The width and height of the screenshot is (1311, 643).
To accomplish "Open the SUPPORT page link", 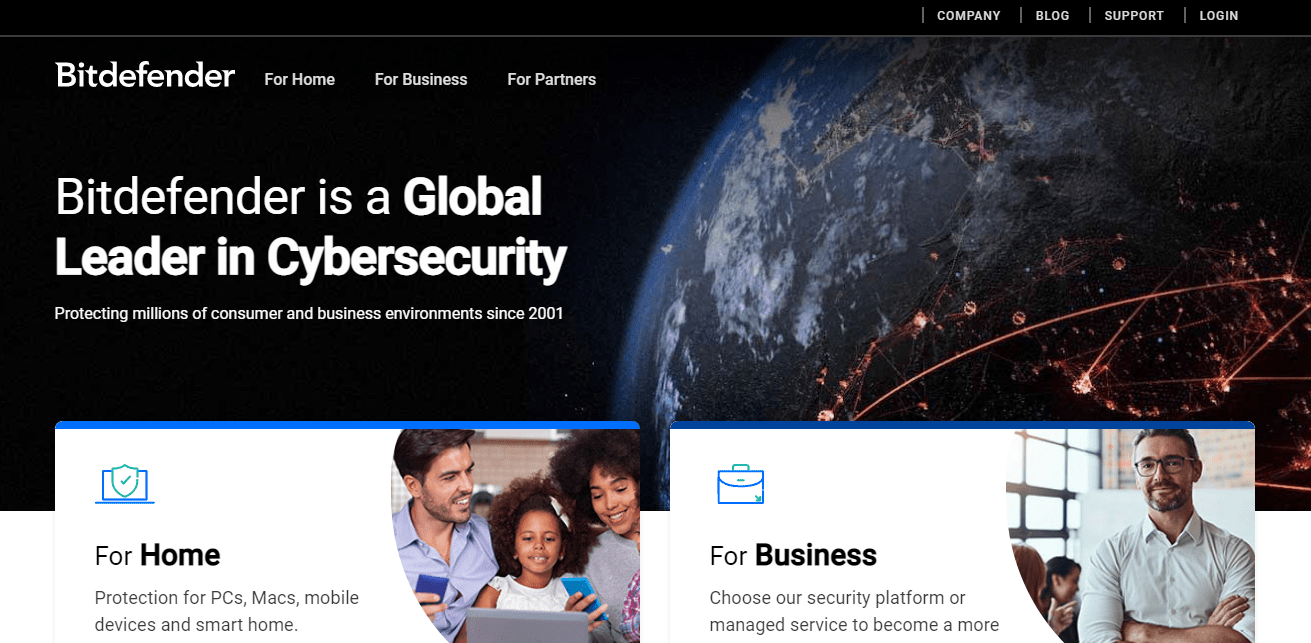I will click(1134, 15).
